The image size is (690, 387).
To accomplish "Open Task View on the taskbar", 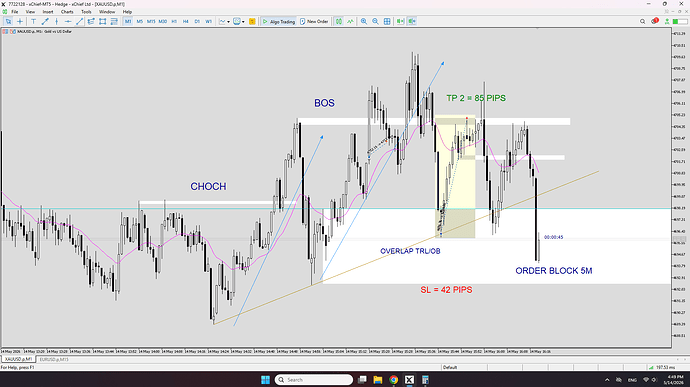I will [x=362, y=380].
